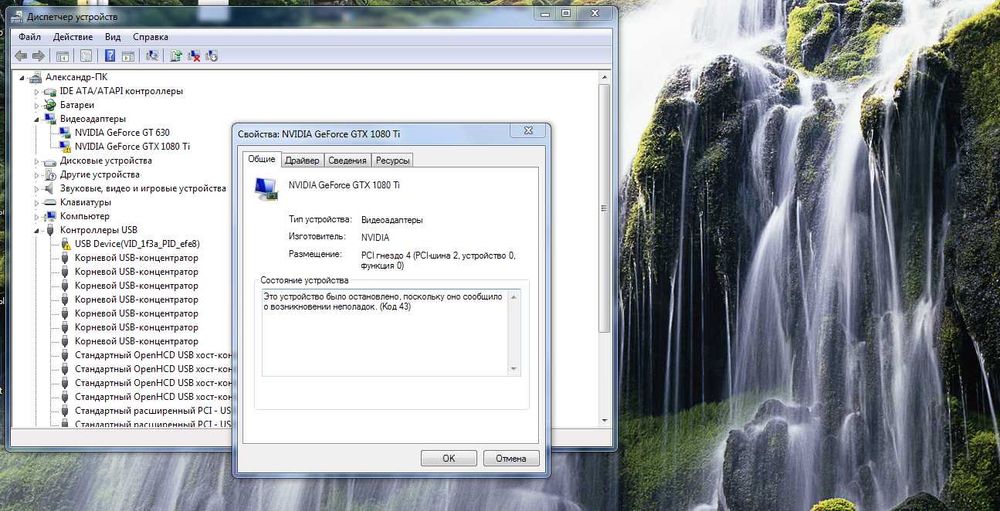Select the Александр-ПК label
Screen dimensions: 1000x511
(x=77, y=77)
